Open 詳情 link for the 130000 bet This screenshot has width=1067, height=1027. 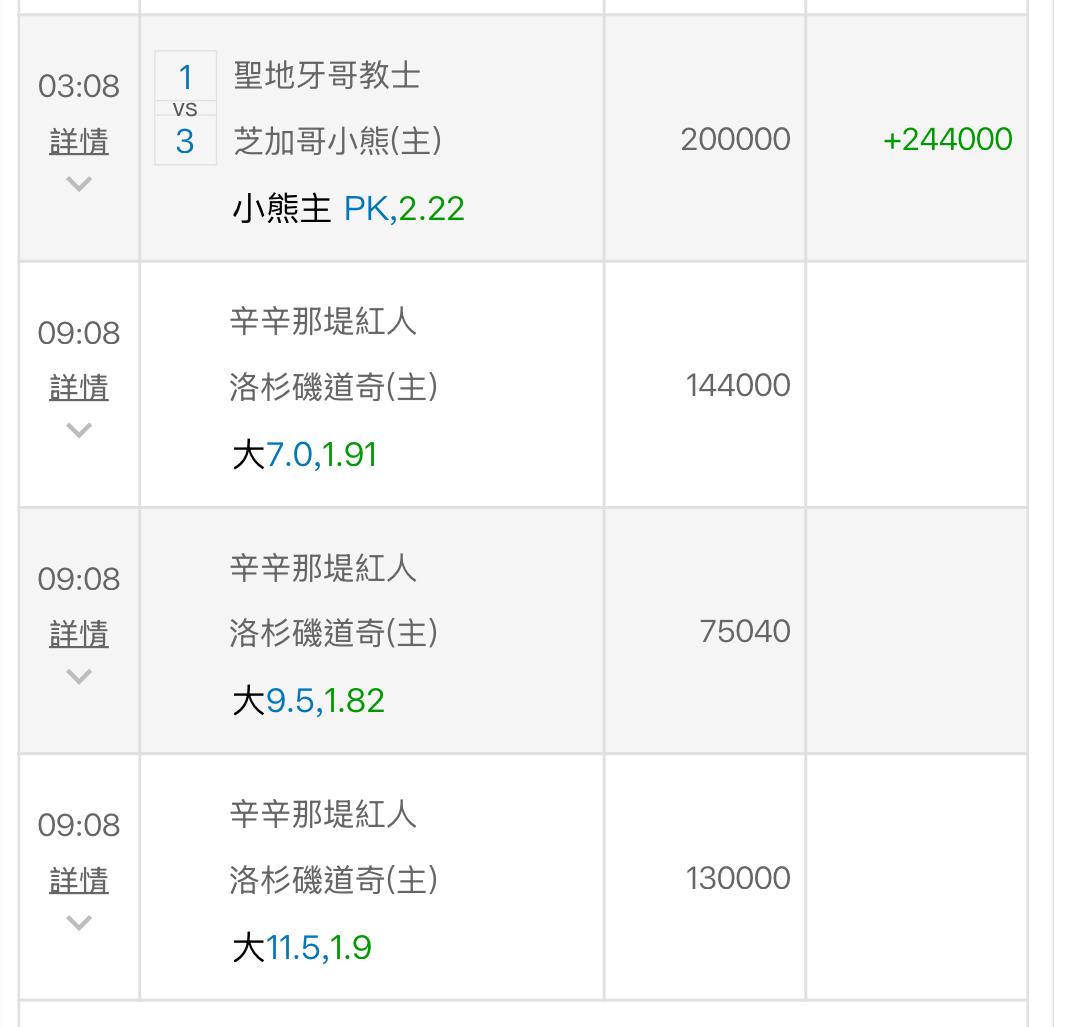click(x=79, y=881)
